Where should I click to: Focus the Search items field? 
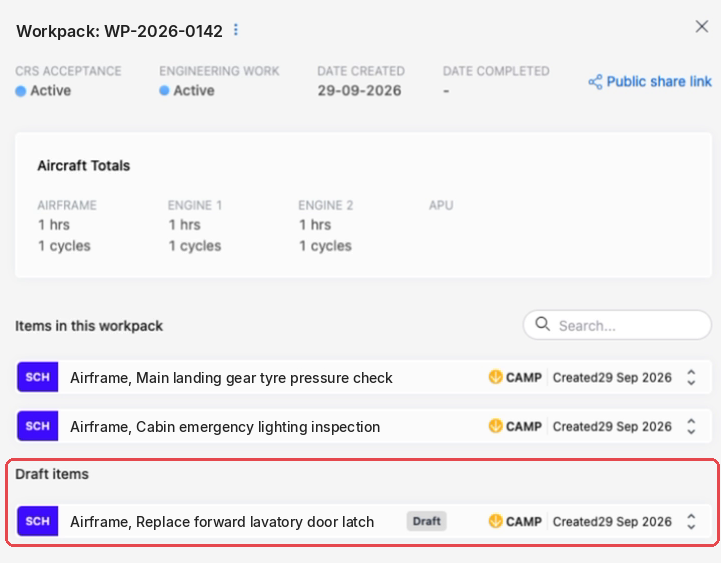[x=617, y=325]
